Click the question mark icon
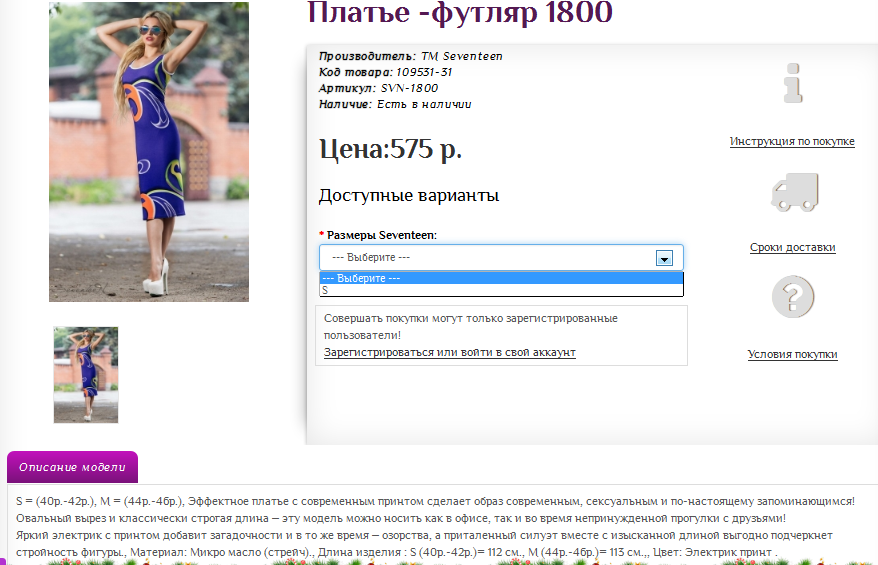The height and width of the screenshot is (565, 878). [793, 297]
